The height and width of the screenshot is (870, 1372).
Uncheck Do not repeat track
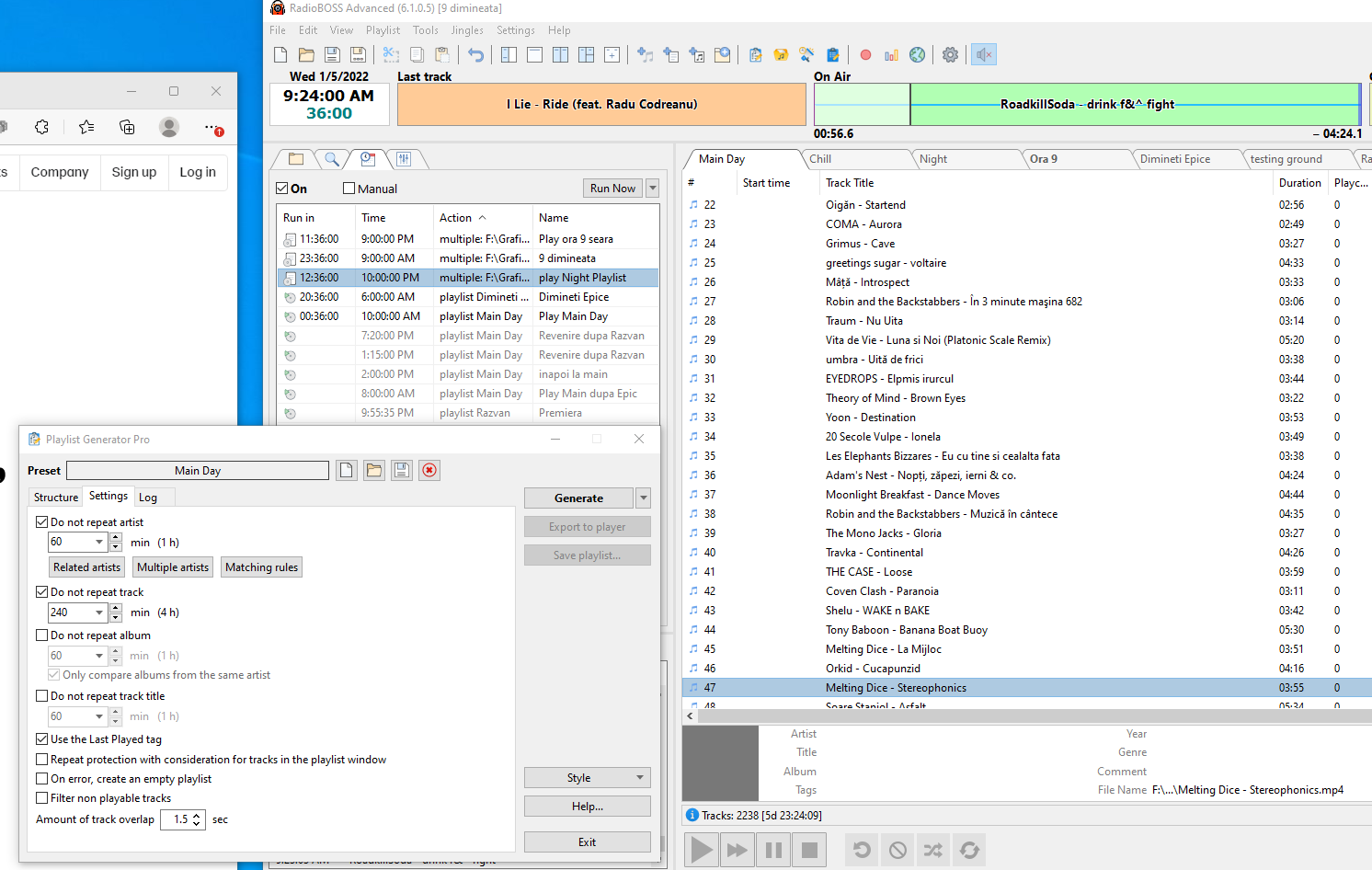[42, 592]
